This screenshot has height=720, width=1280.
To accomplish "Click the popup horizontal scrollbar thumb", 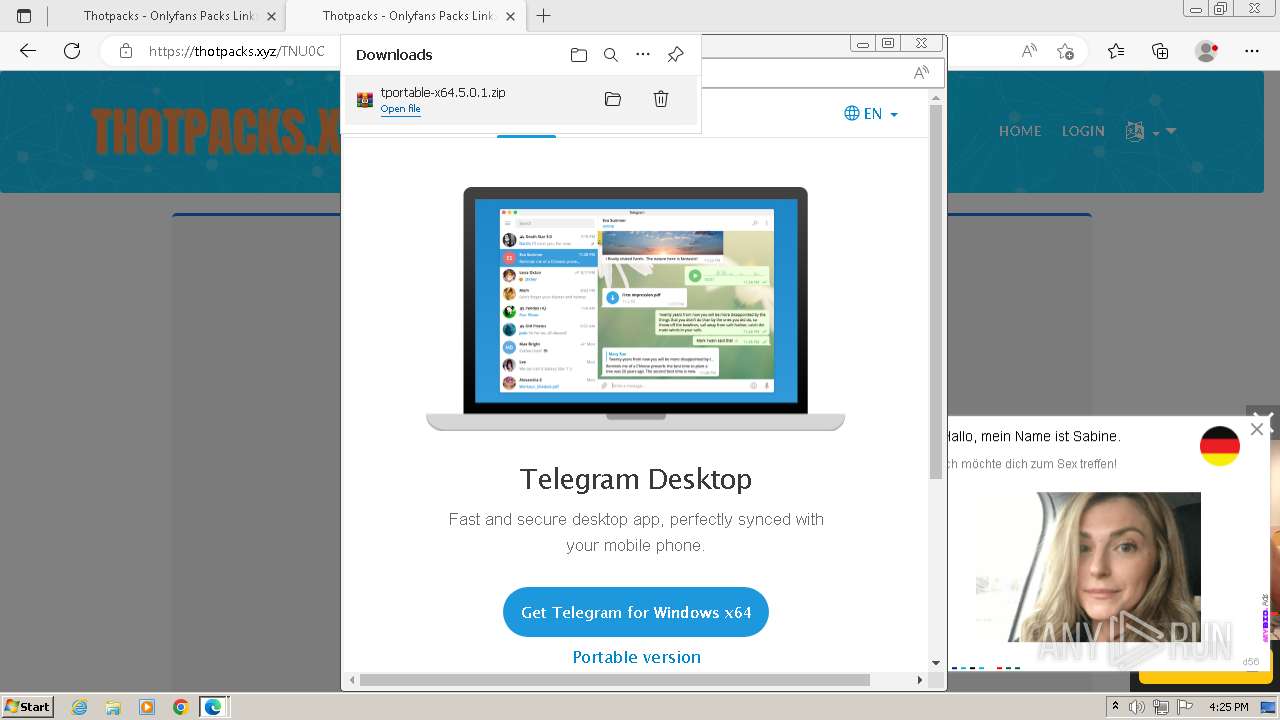I will (x=614, y=680).
